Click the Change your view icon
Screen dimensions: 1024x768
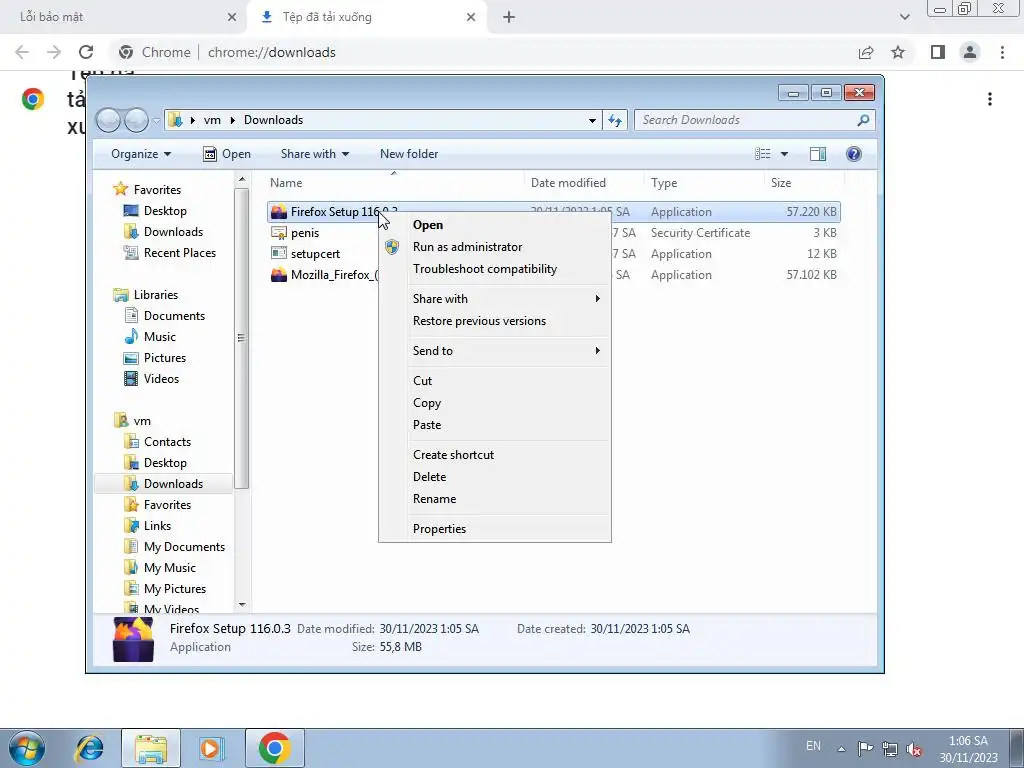[x=762, y=154]
